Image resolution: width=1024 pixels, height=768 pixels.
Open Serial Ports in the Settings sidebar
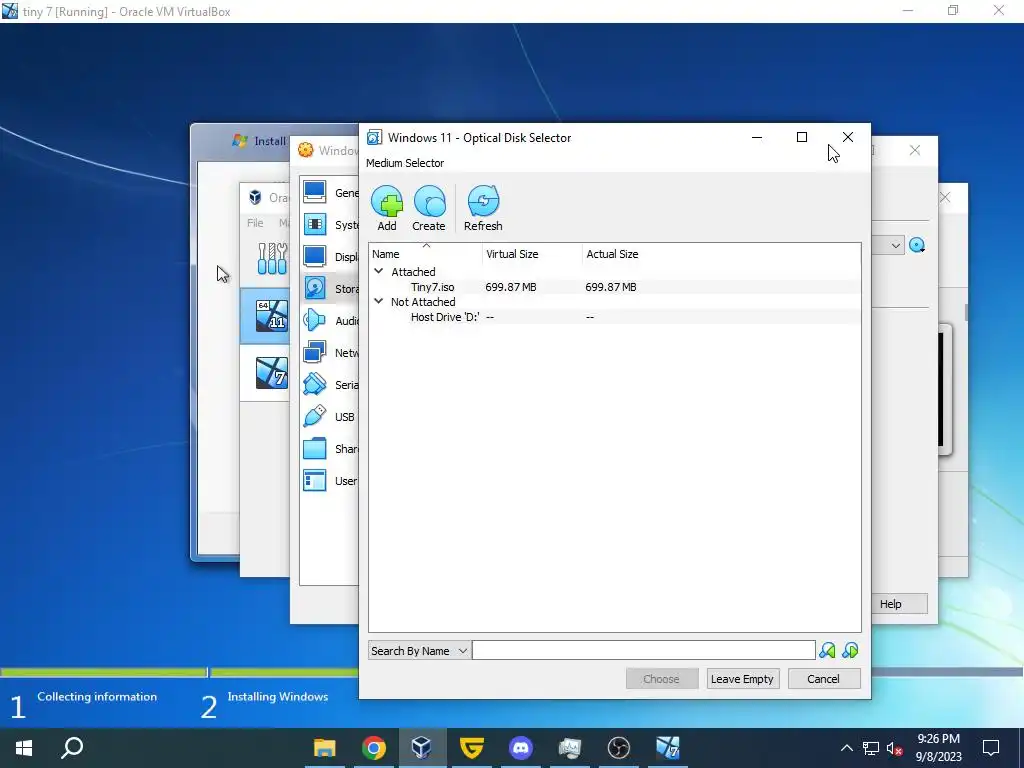click(330, 385)
